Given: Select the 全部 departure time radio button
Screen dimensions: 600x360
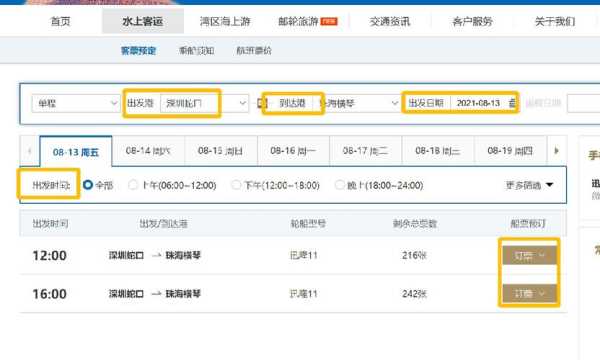Looking at the screenshot, I should pyautogui.click(x=88, y=185).
